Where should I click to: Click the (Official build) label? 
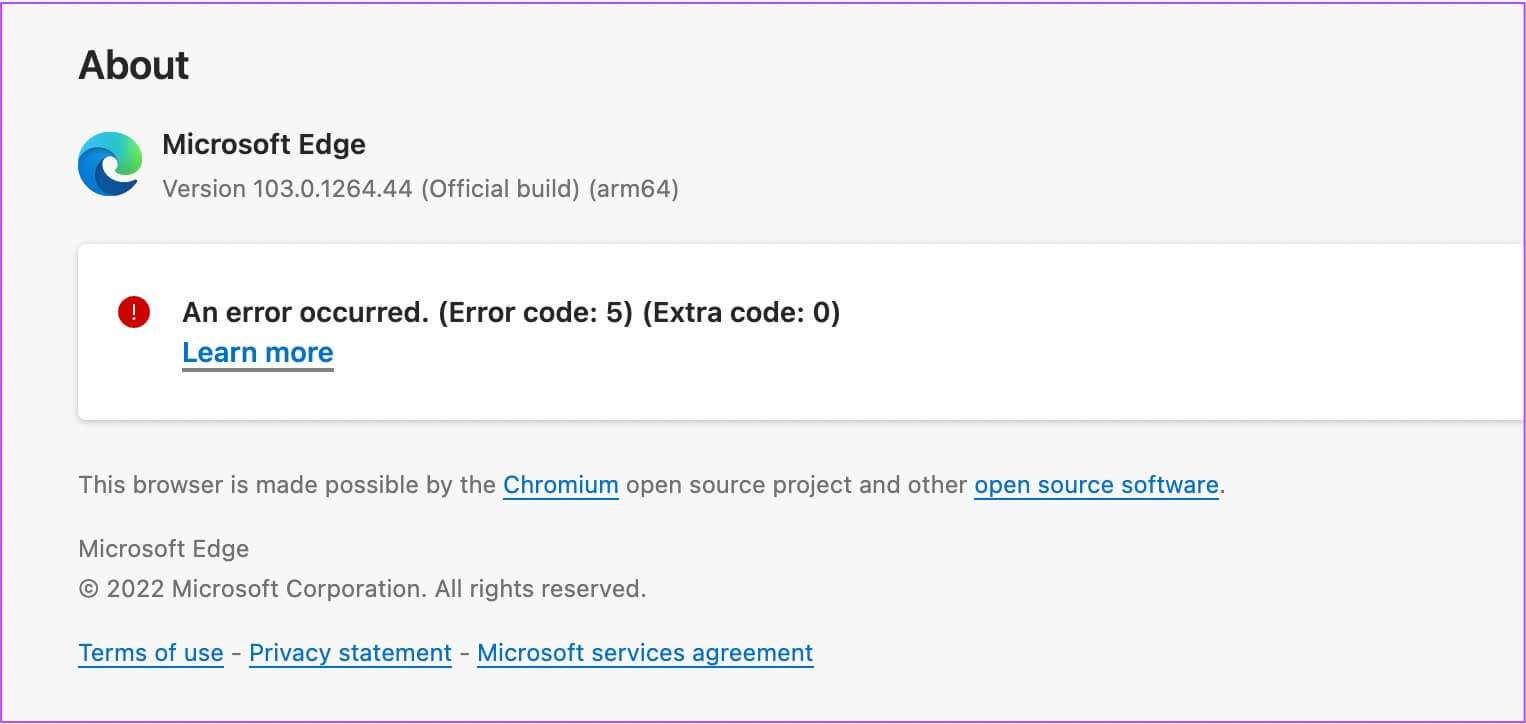500,189
